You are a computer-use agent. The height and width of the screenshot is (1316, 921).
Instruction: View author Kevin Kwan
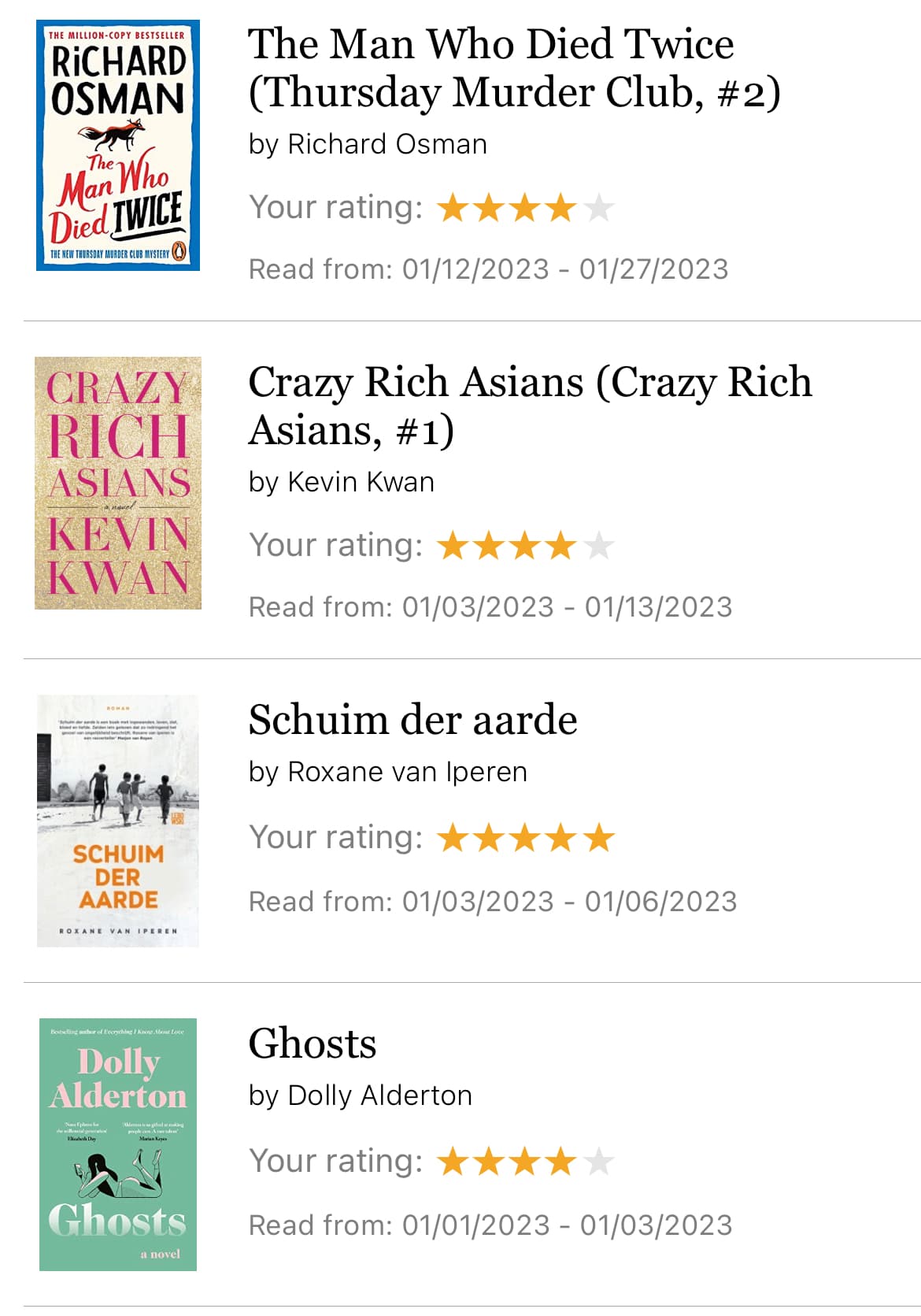pos(361,482)
